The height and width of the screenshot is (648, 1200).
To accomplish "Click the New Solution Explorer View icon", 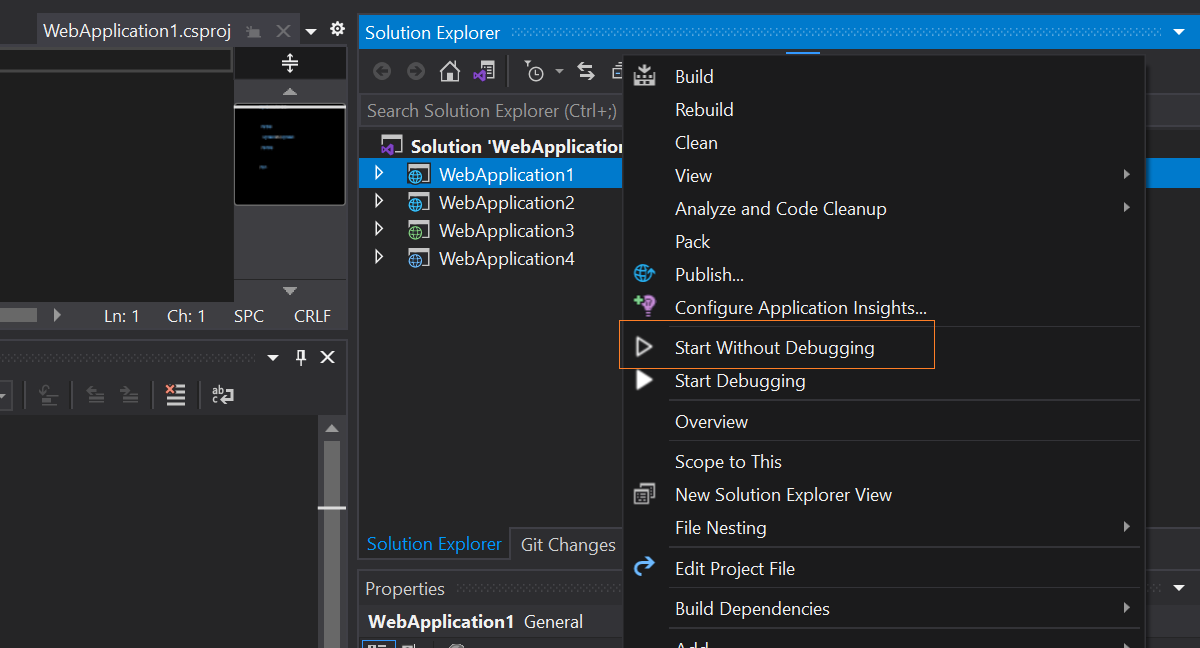I will 645,494.
